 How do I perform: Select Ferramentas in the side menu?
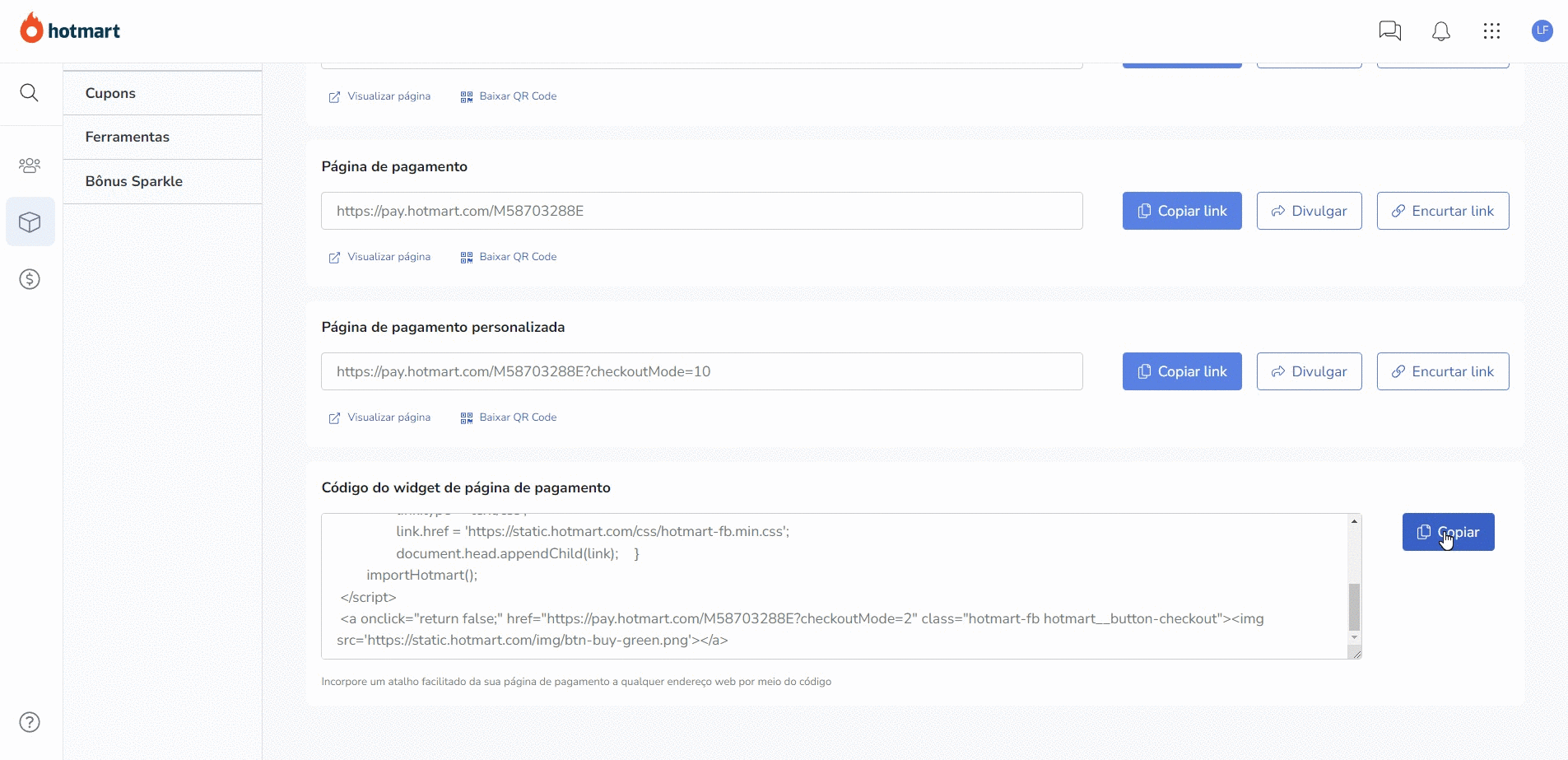163,137
